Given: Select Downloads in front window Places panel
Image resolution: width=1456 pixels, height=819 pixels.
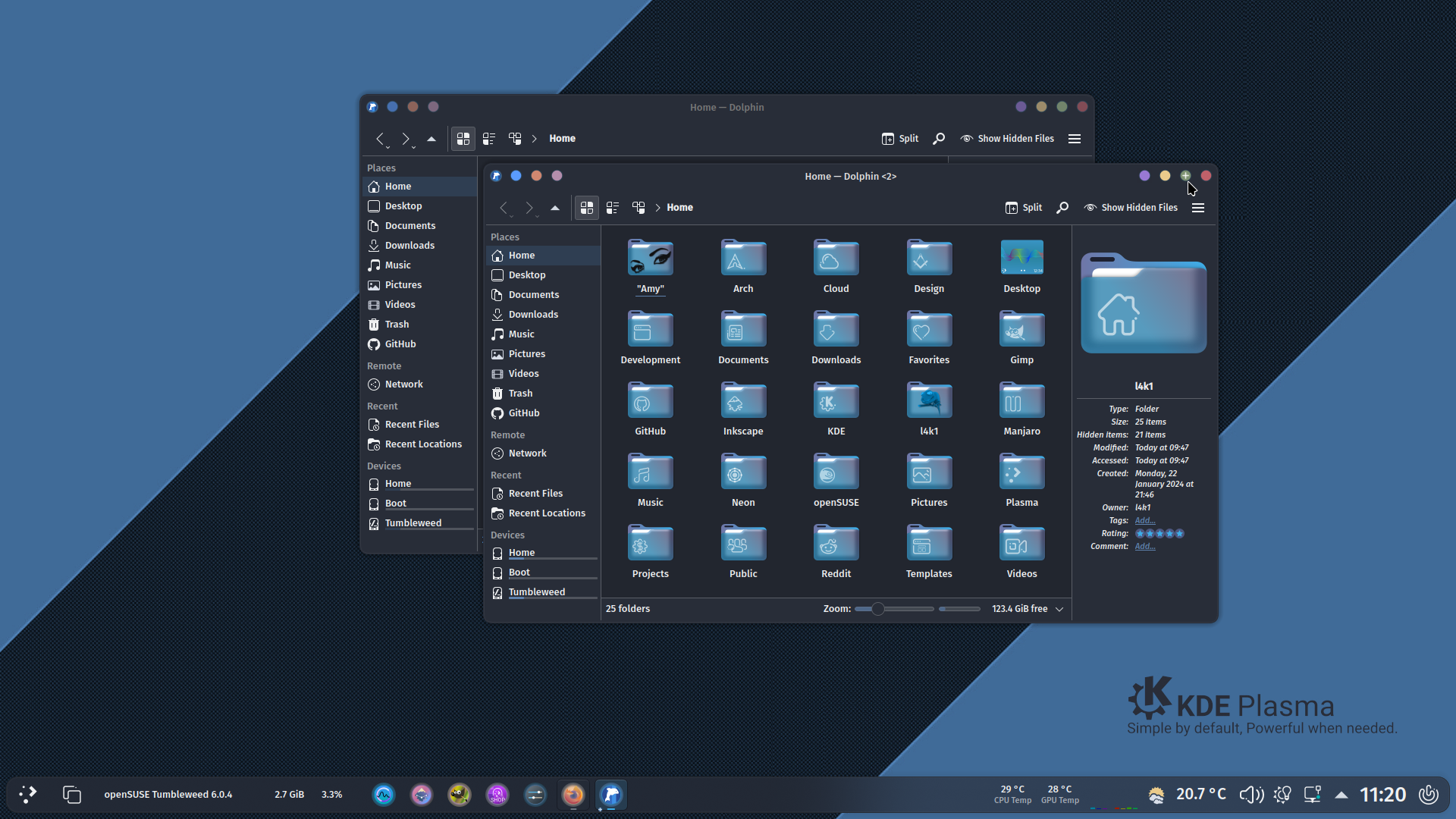Looking at the screenshot, I should click(x=543, y=315).
